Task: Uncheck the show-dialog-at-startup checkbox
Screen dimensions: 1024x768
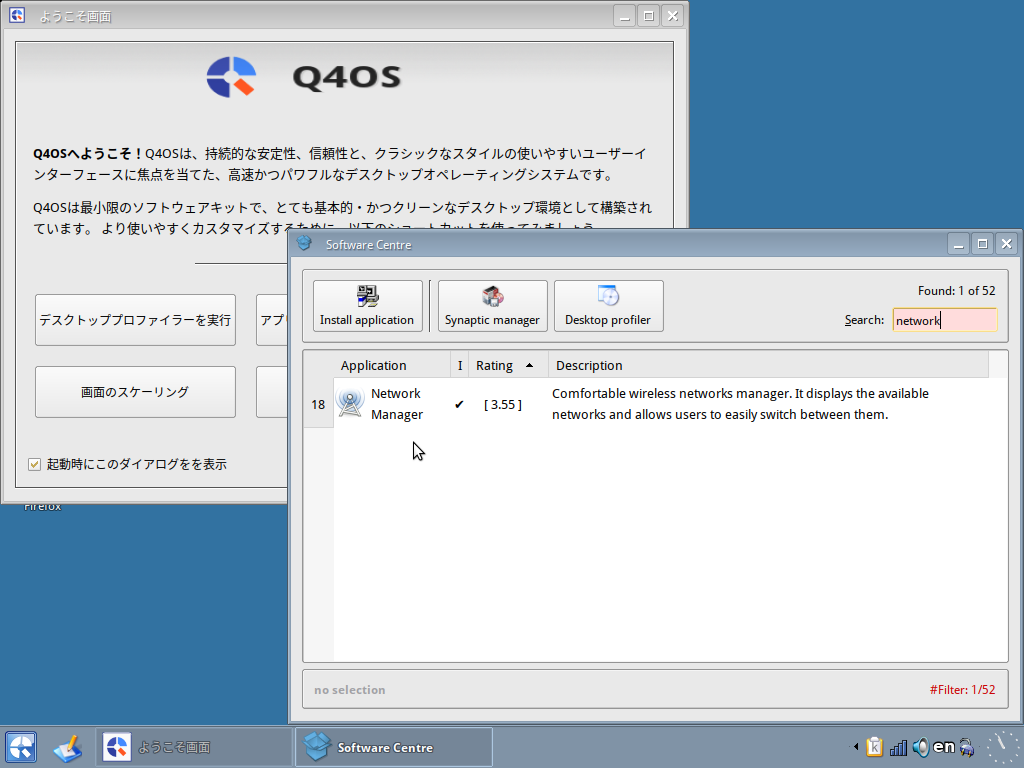Action: coord(35,464)
